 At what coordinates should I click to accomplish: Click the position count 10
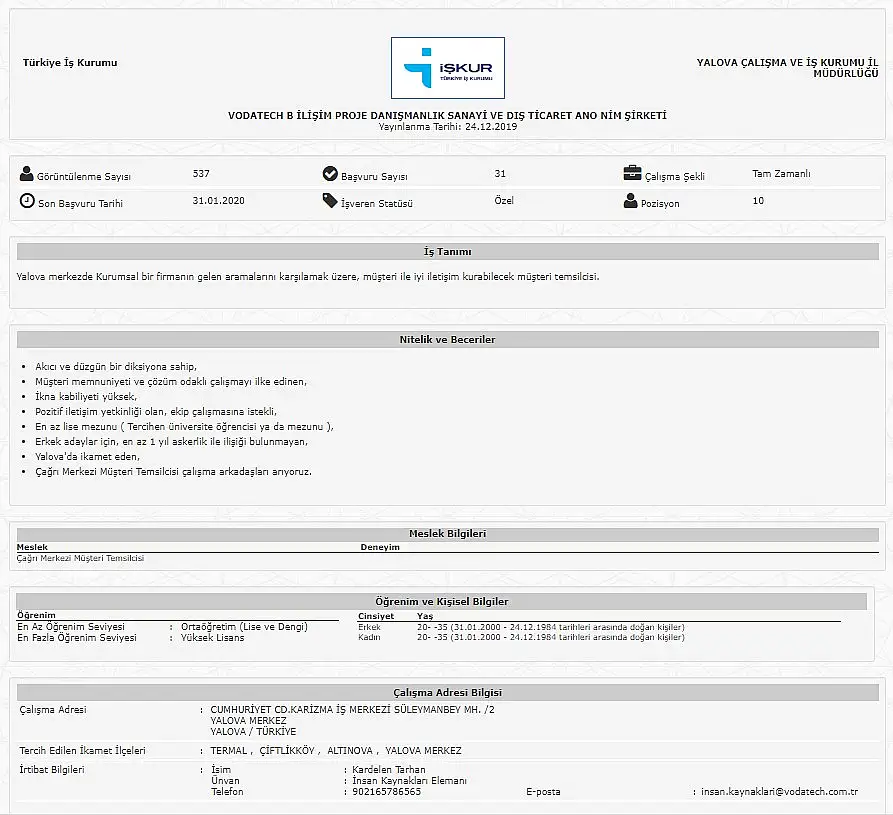click(758, 200)
